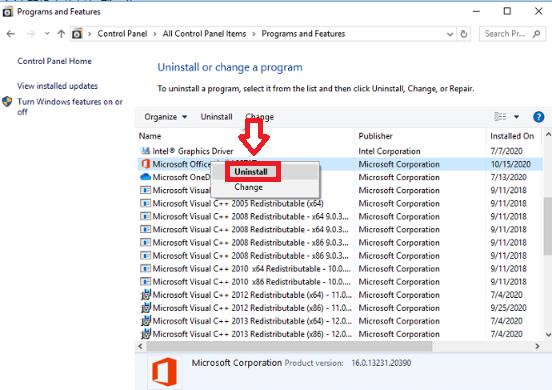Select Visual C++ 2012 Redistributable (x64)
552x390 pixels.
[340, 295]
